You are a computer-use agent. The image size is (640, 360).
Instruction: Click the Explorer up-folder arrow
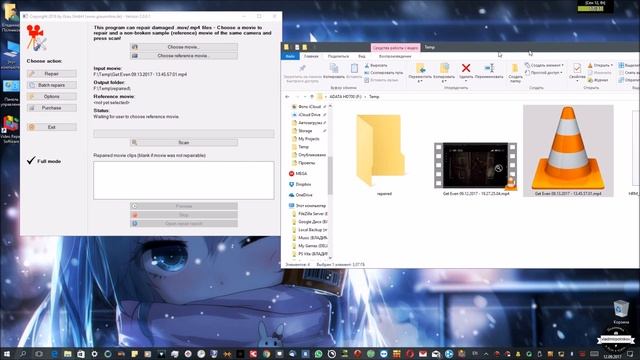pyautogui.click(x=312, y=97)
